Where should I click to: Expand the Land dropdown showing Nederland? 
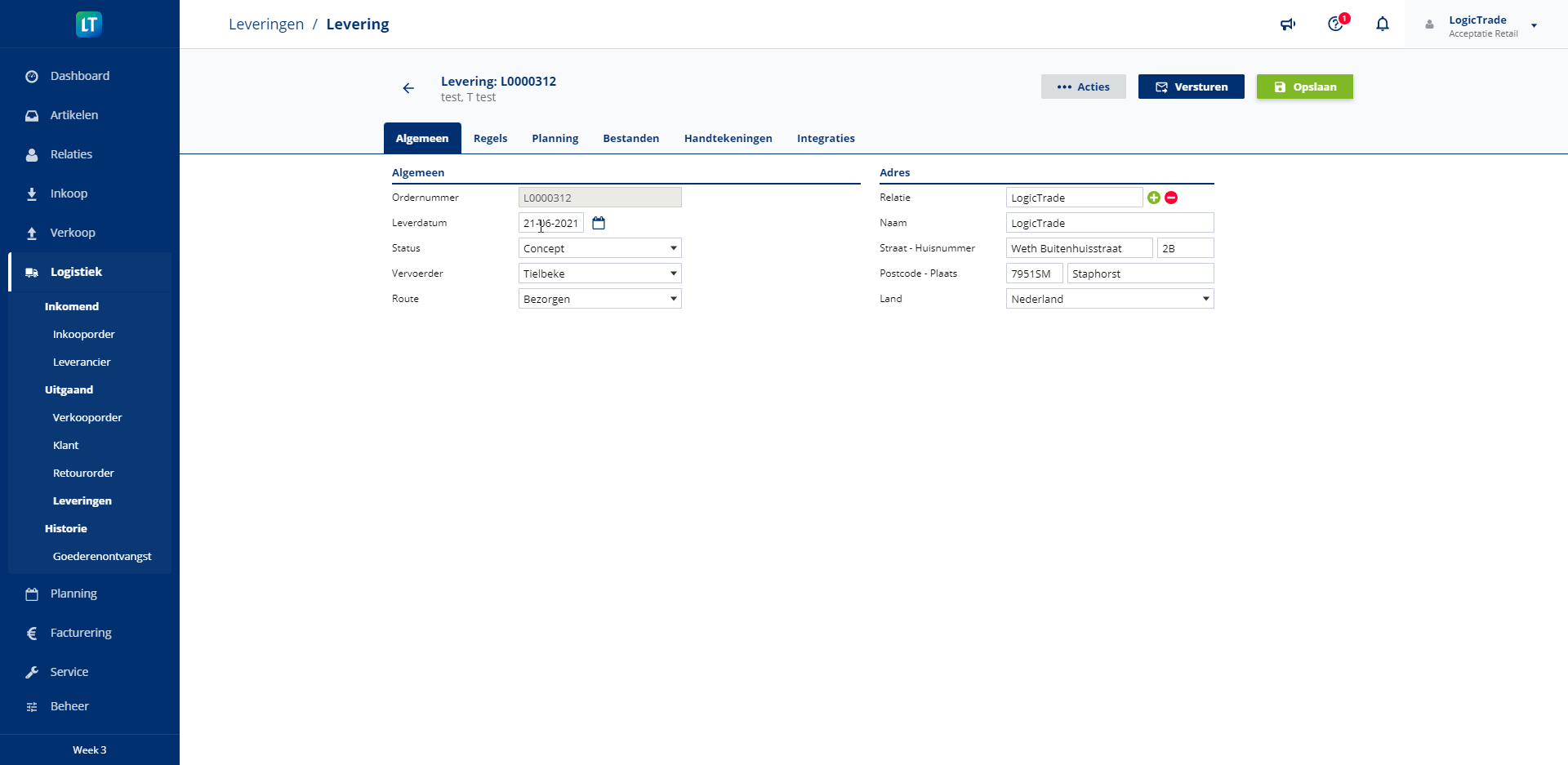(1109, 299)
